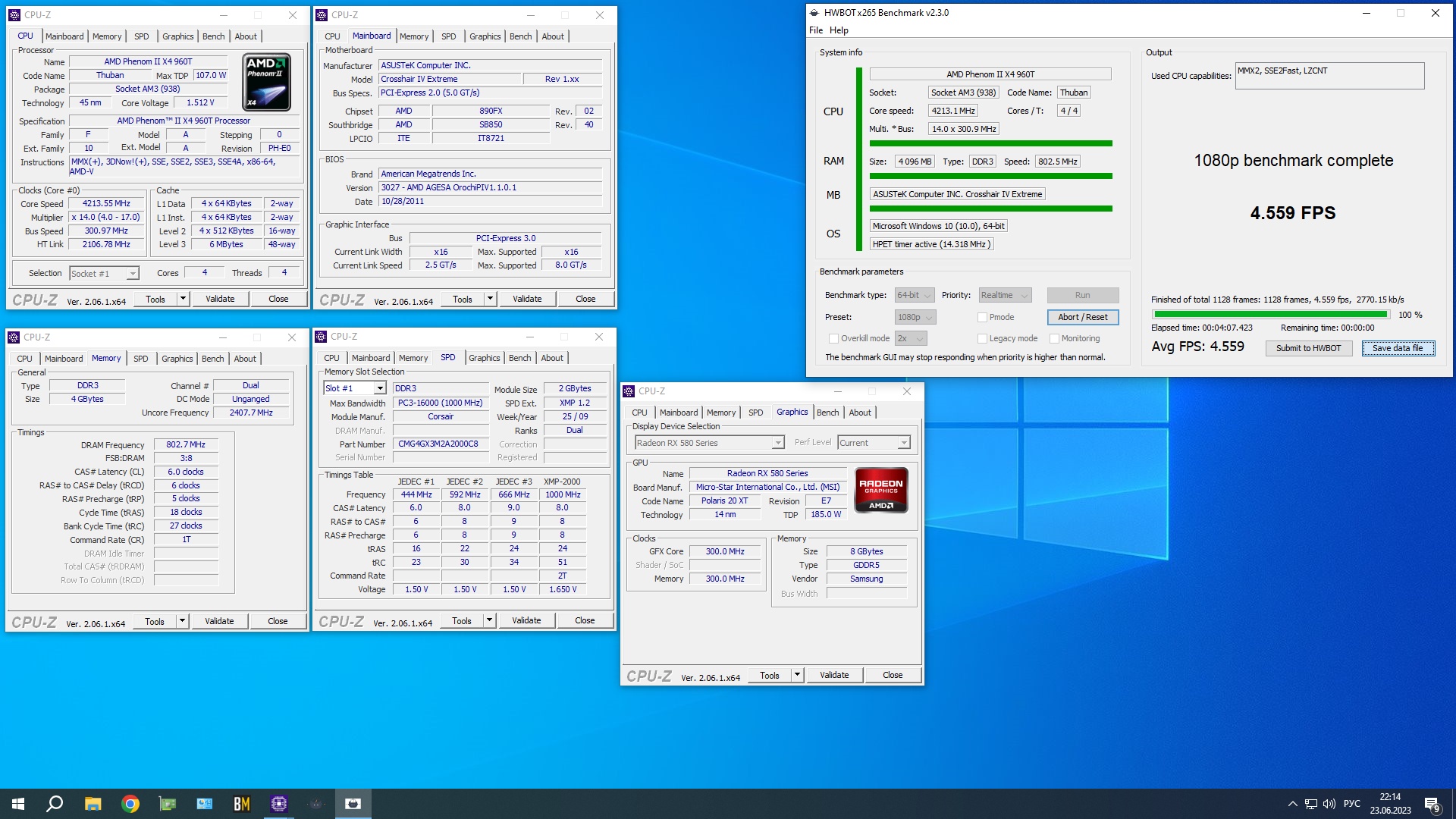Open the Perf Level Current dropdown

click(874, 443)
